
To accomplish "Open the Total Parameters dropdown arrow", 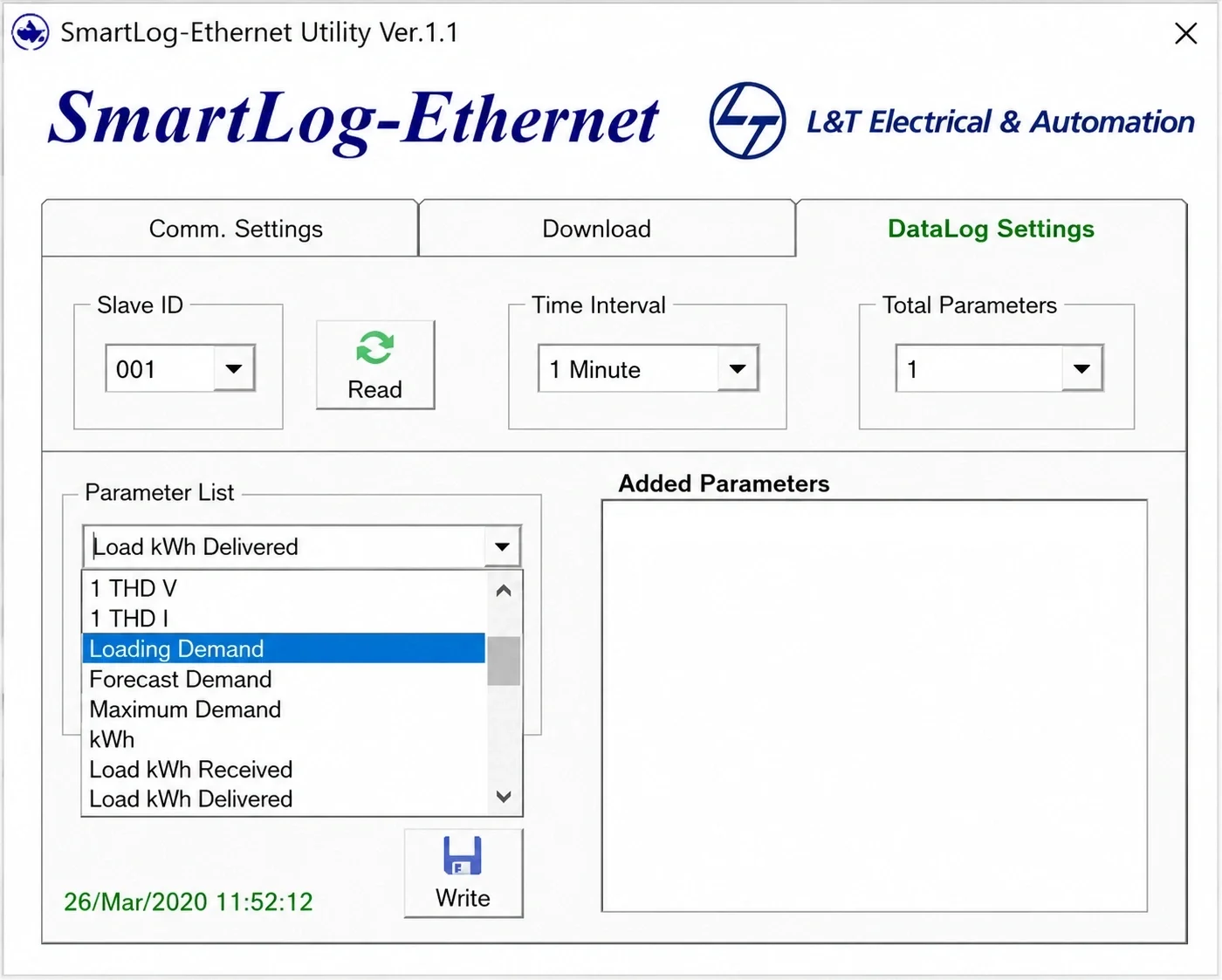I will click(1082, 368).
